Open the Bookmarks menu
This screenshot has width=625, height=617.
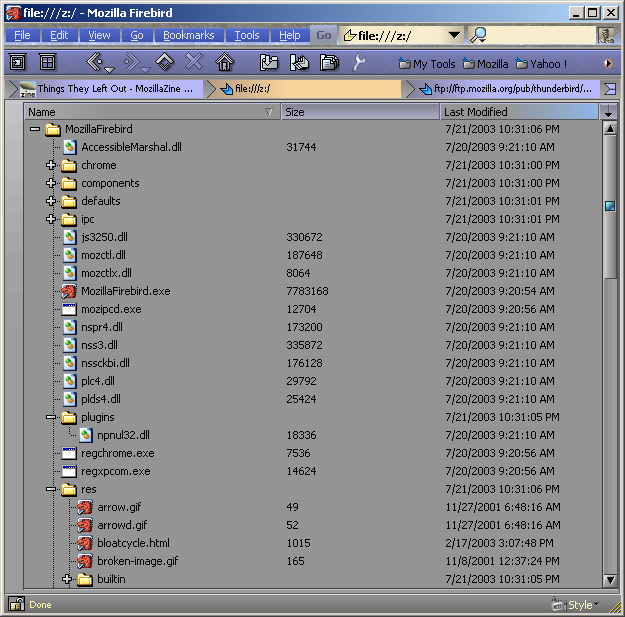tap(188, 35)
